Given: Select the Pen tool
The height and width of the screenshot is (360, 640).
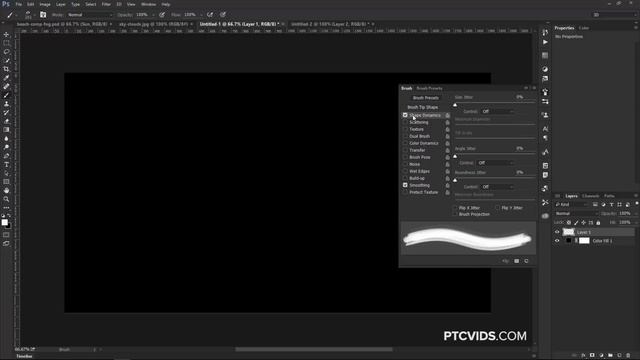Looking at the screenshot, I should 6,156.
